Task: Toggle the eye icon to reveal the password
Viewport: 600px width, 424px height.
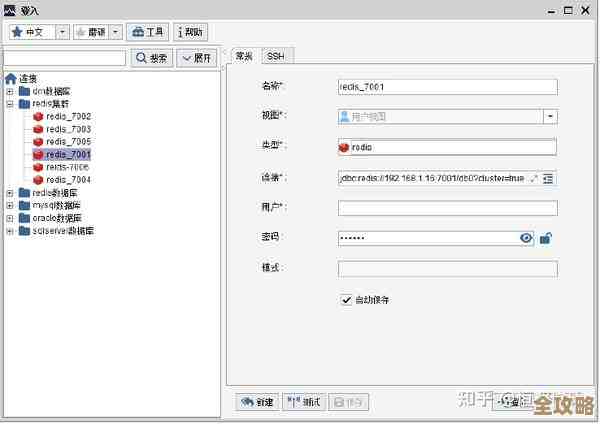Action: pyautogui.click(x=526, y=238)
